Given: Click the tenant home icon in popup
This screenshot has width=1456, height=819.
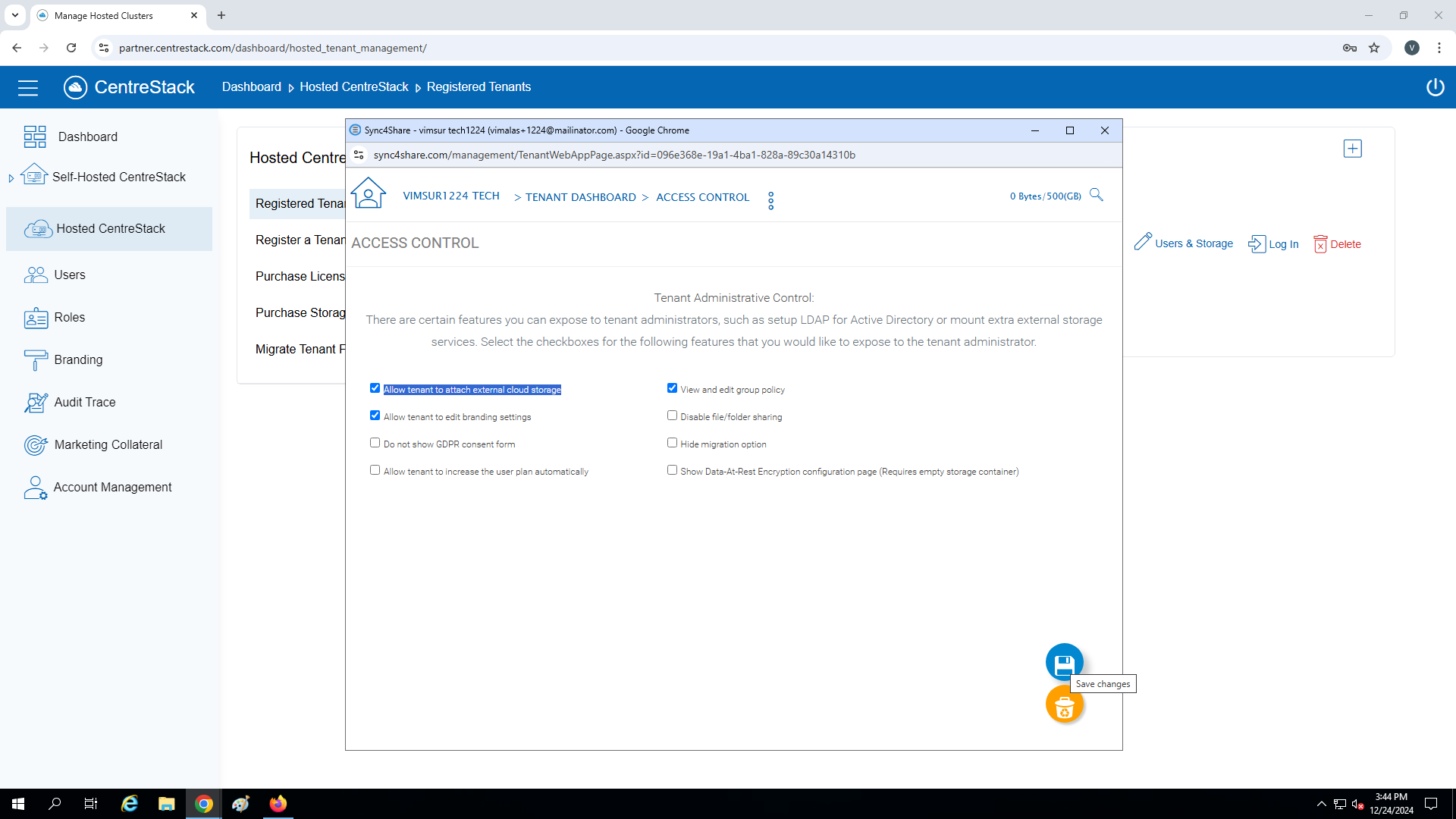Looking at the screenshot, I should [x=369, y=193].
